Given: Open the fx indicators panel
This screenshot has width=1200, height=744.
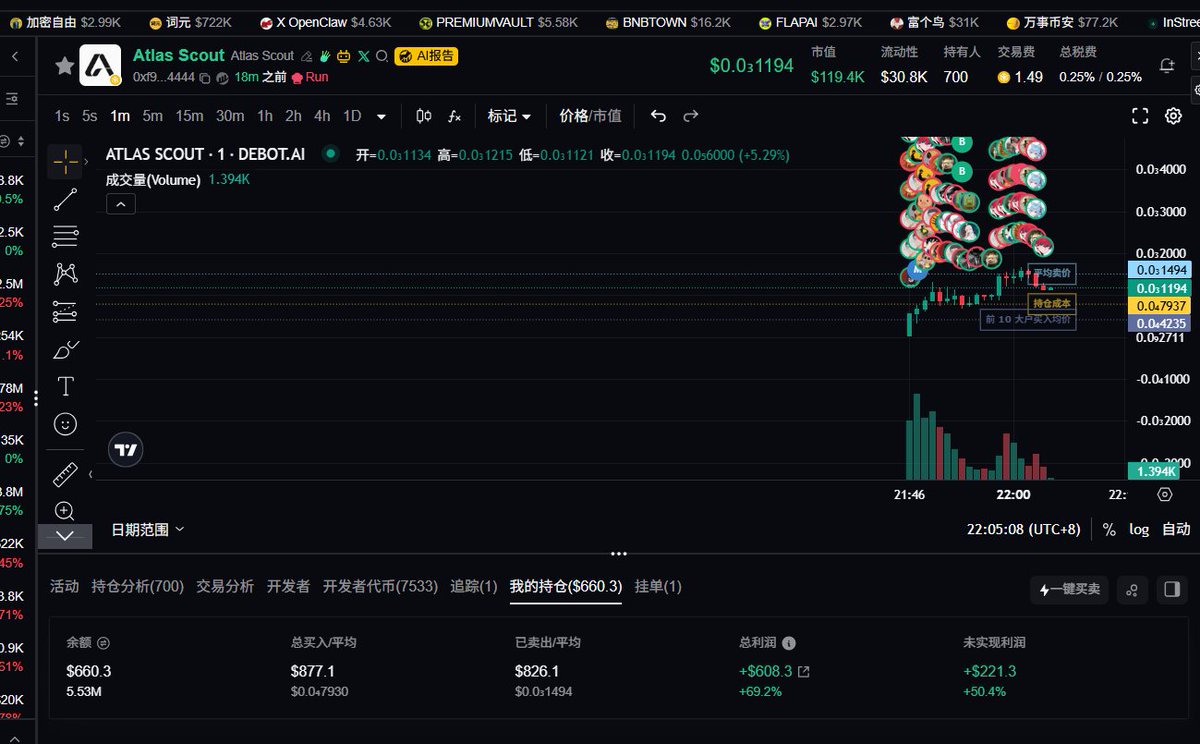Looking at the screenshot, I should pyautogui.click(x=455, y=116).
